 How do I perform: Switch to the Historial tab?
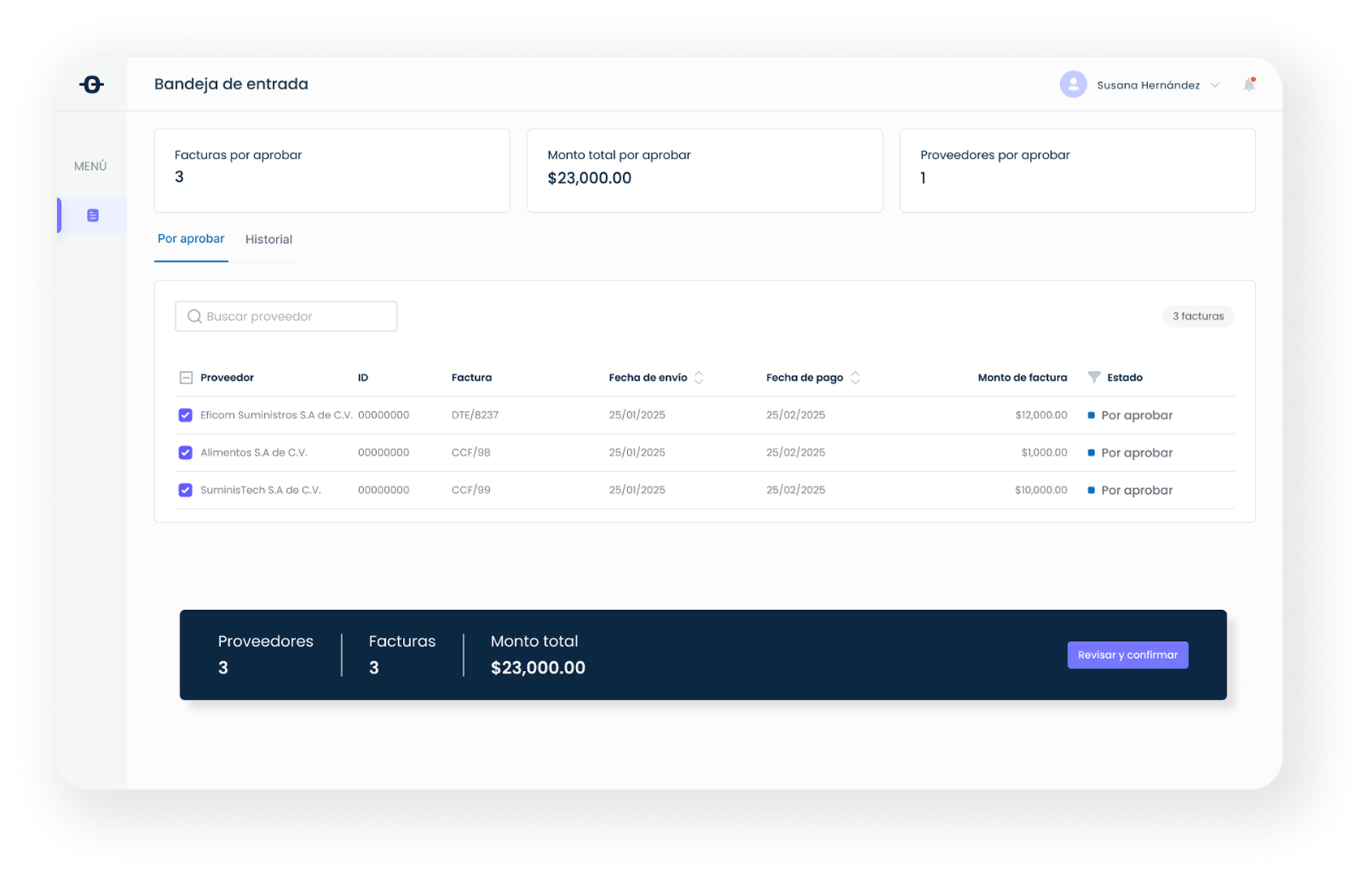(268, 240)
